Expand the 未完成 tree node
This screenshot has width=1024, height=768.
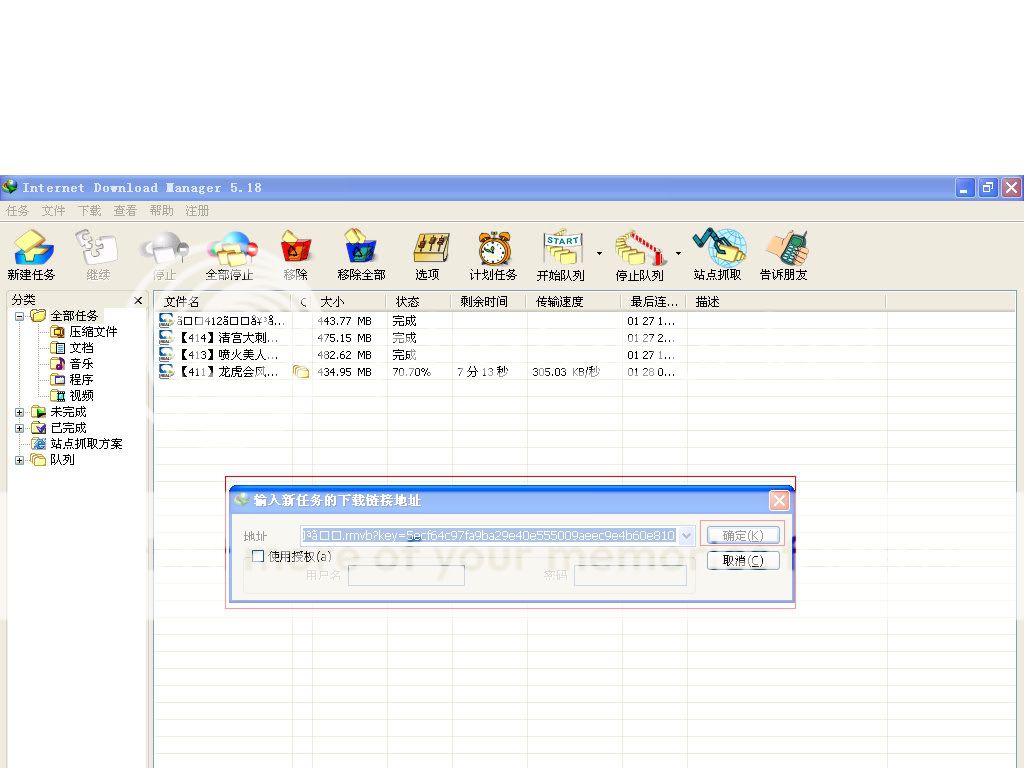click(20, 412)
